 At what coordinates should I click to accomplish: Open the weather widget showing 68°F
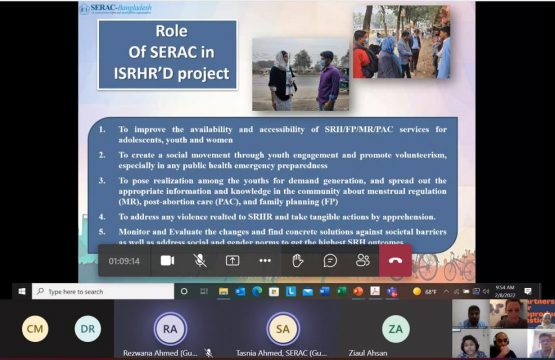425,292
